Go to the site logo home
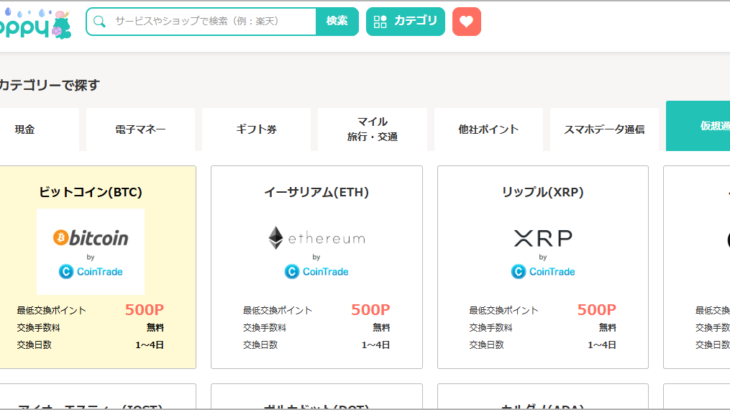Viewport: 730px width, 410px height. pos(35,23)
